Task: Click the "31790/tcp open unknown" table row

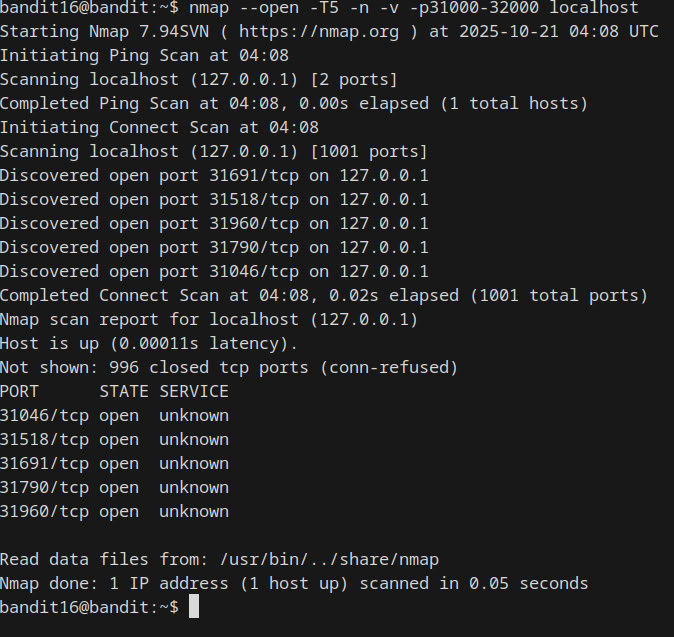Action: [114, 487]
